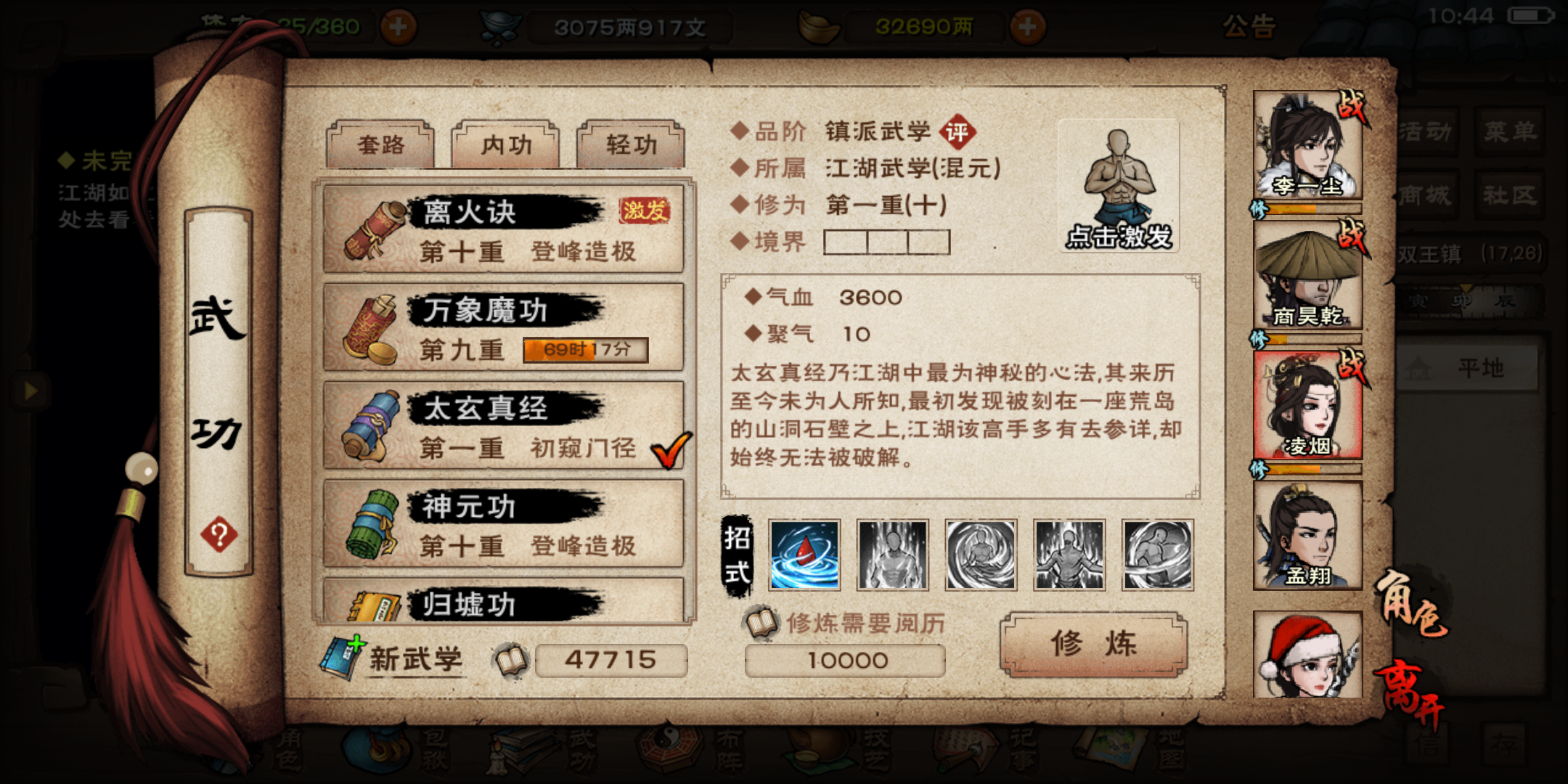Image resolution: width=1568 pixels, height=784 pixels.
Task: Expand the left side panel arrow
Action: pos(30,391)
